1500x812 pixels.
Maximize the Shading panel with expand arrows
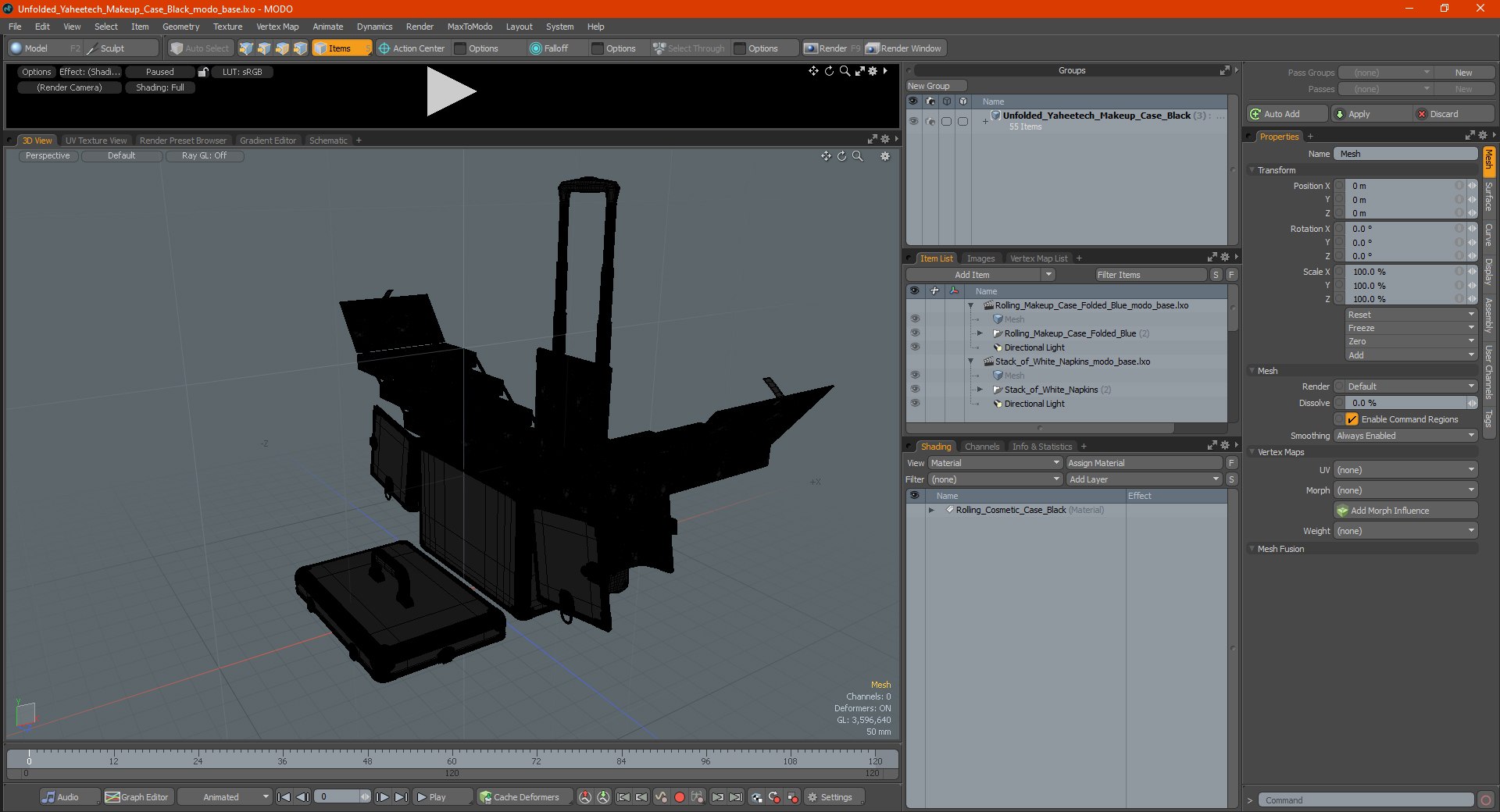(1212, 445)
